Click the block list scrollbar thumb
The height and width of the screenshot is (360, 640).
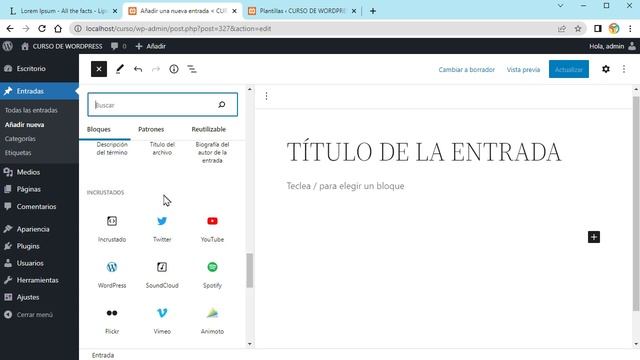point(250,270)
